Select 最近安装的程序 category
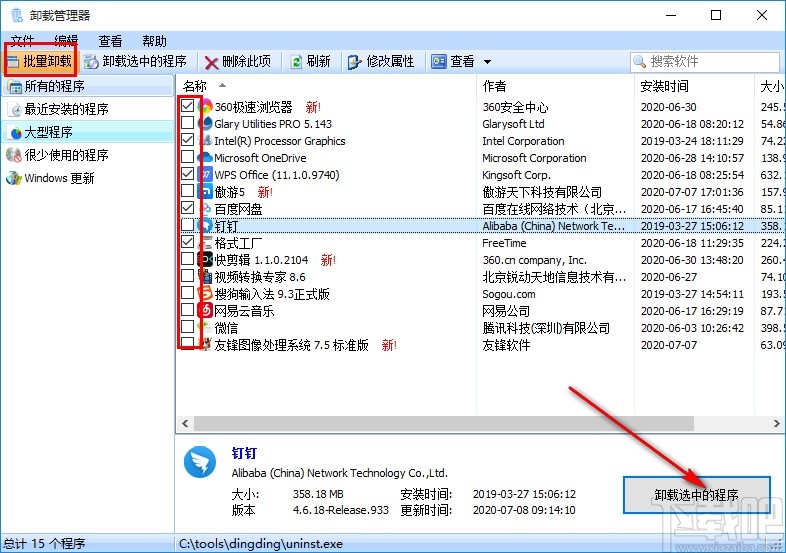 point(88,109)
